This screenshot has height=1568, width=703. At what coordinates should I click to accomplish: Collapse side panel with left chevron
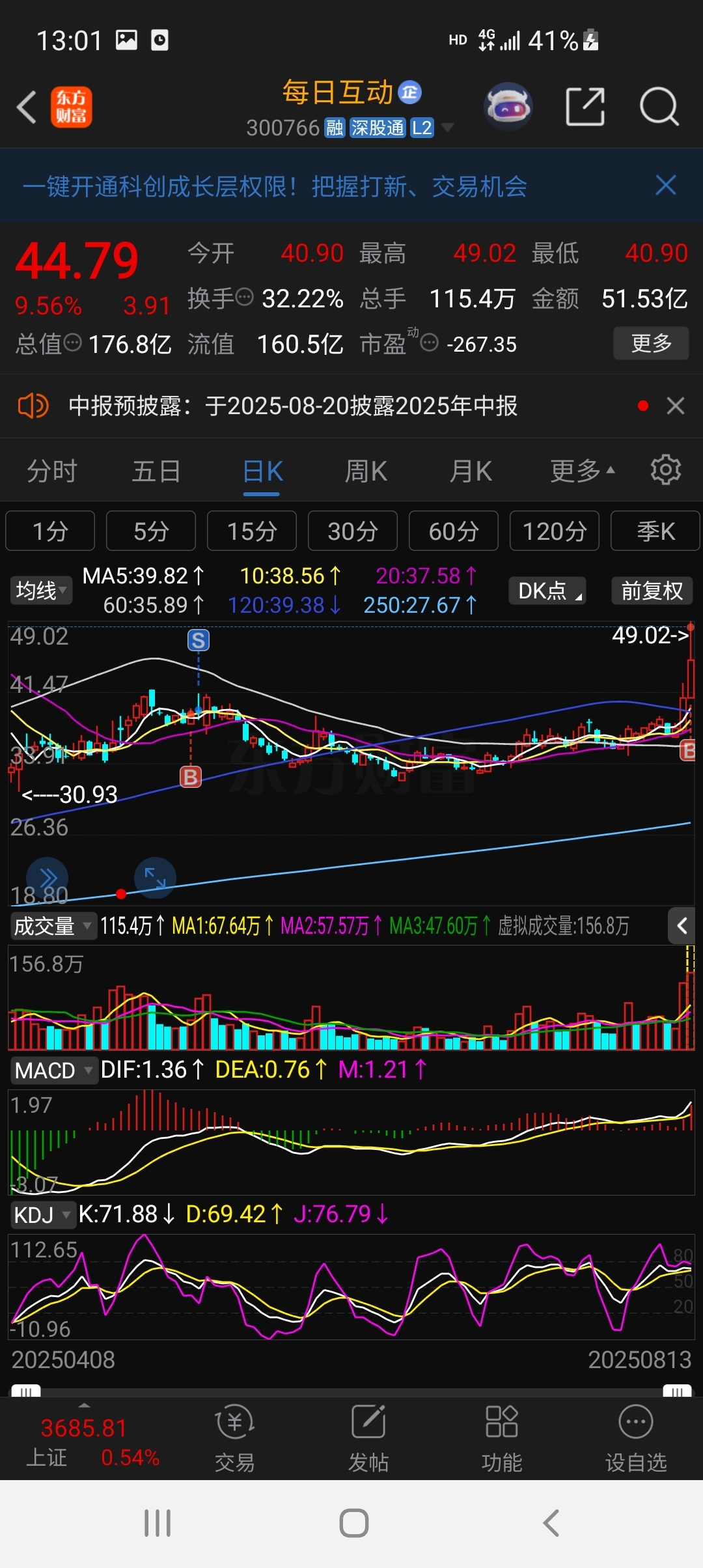682,925
